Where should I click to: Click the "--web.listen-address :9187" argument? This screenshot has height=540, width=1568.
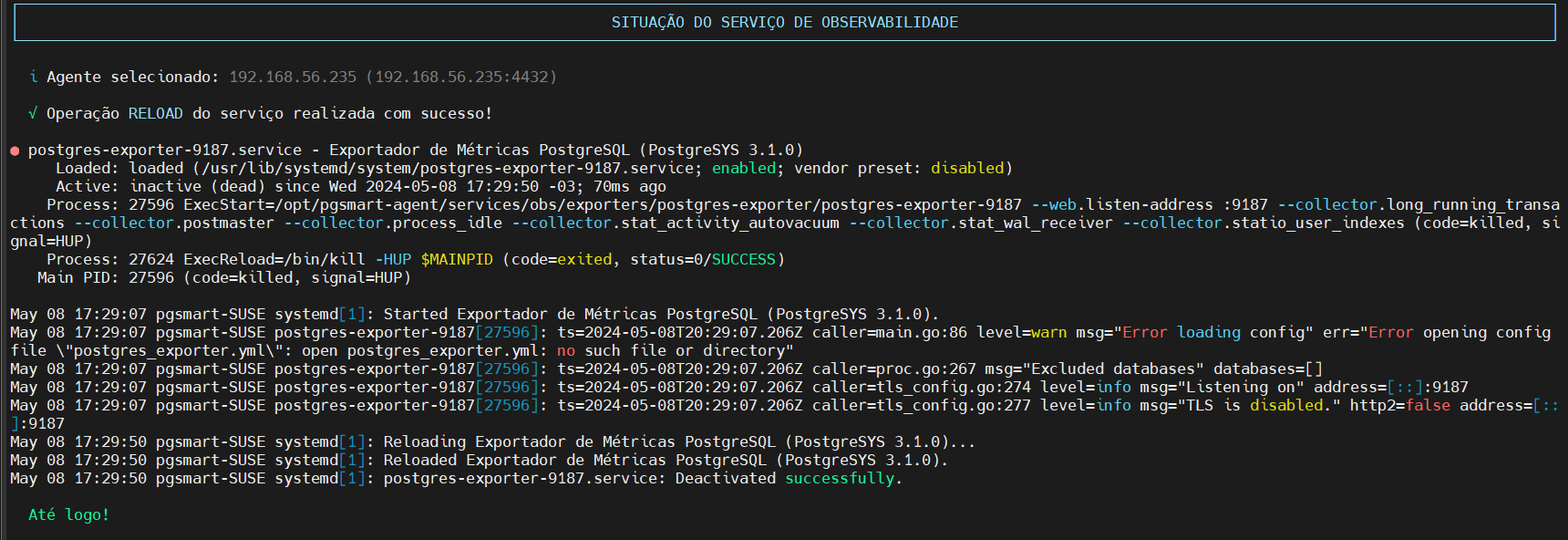point(1150,204)
